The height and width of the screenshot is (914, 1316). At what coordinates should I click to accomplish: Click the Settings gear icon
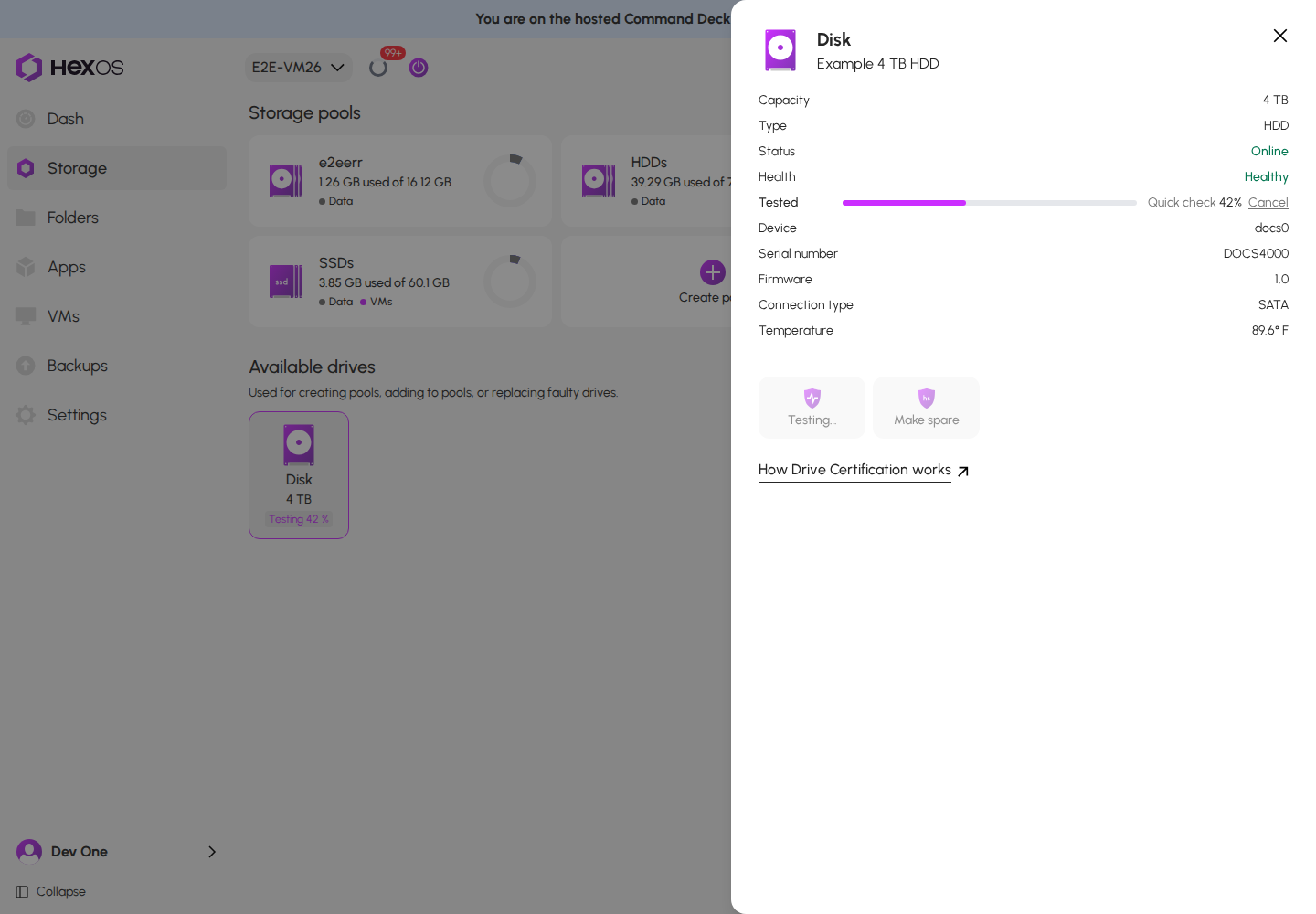[26, 415]
